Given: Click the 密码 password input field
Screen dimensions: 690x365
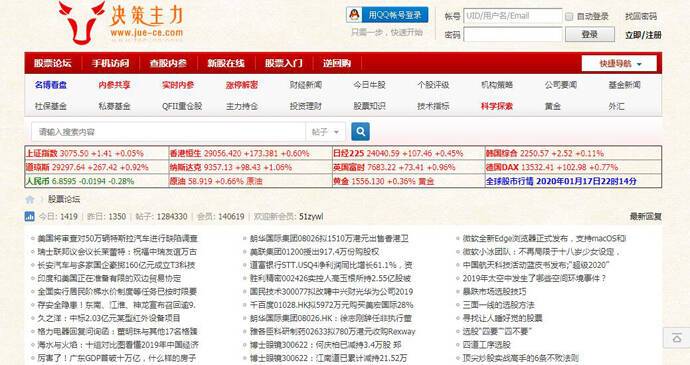Looking at the screenshot, I should pos(513,34).
